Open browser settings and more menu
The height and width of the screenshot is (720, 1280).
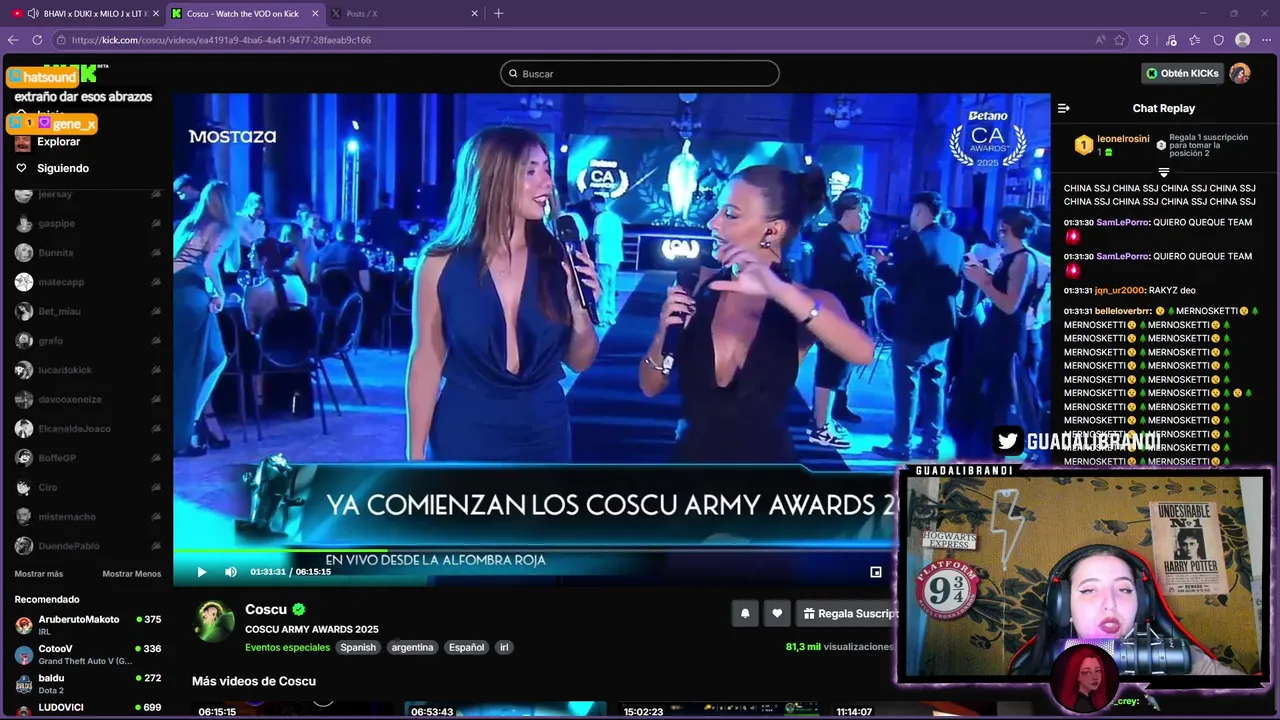pyautogui.click(x=1265, y=40)
